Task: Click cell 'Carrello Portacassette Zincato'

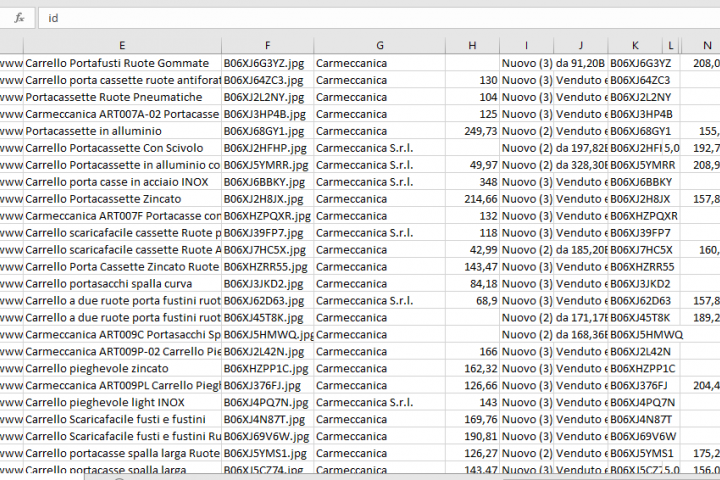Action: click(122, 199)
